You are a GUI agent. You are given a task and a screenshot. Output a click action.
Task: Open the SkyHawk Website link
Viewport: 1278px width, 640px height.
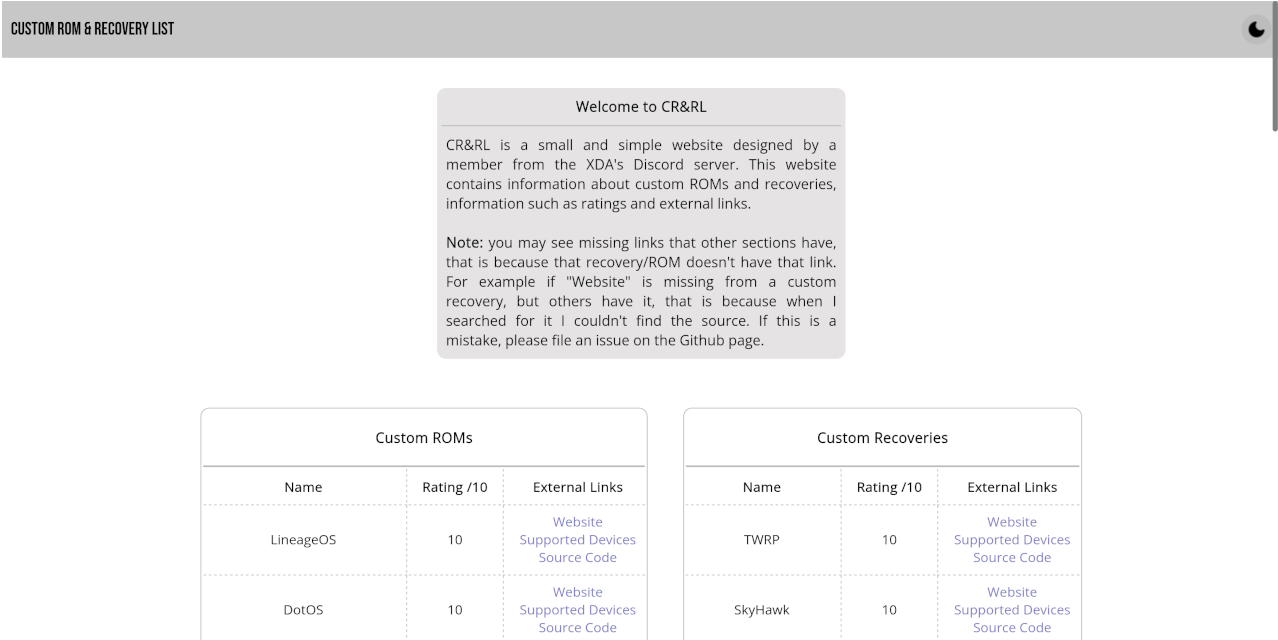point(1012,592)
